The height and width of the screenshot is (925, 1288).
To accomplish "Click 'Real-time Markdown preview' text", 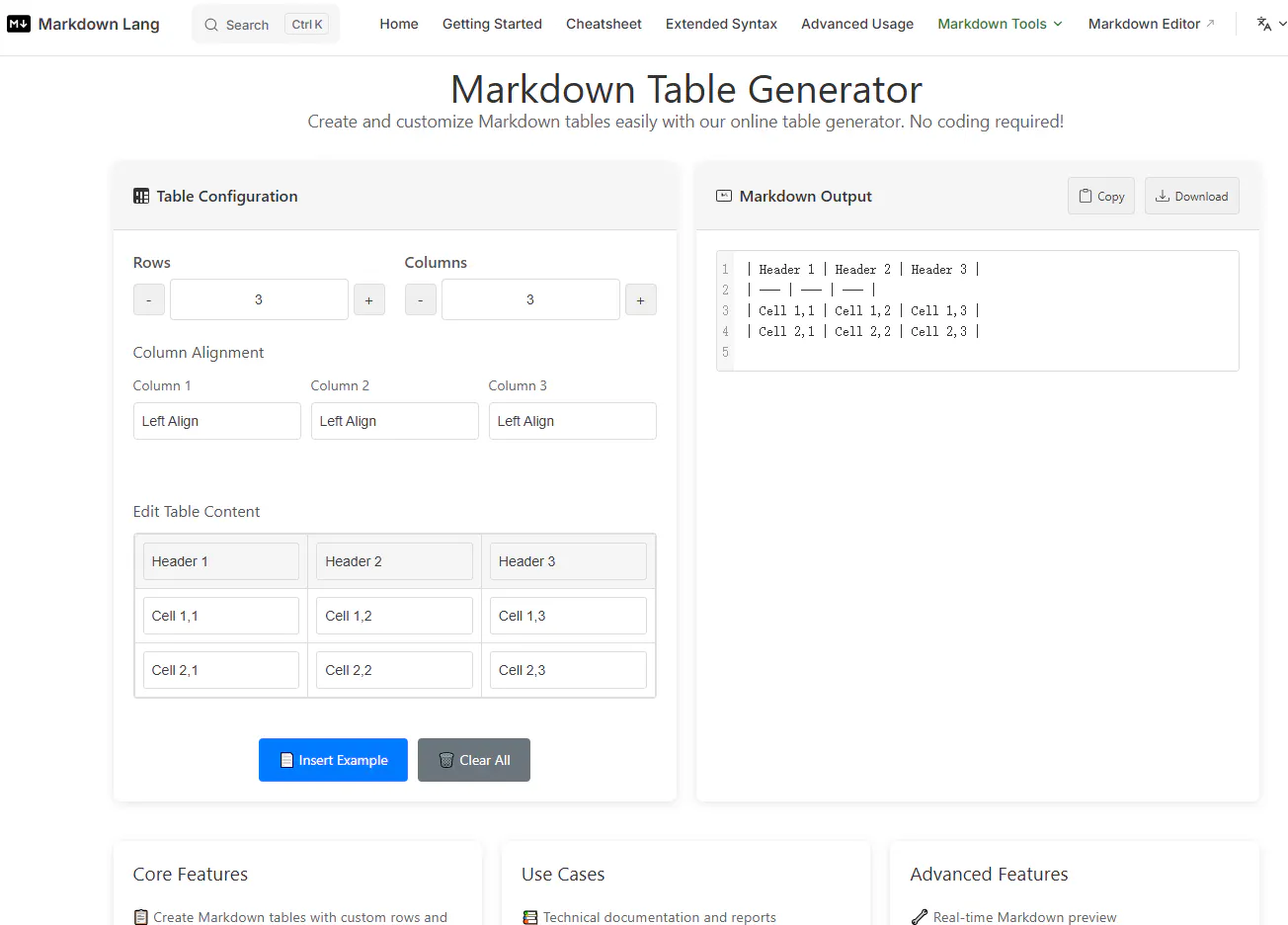I will click(x=1024, y=917).
